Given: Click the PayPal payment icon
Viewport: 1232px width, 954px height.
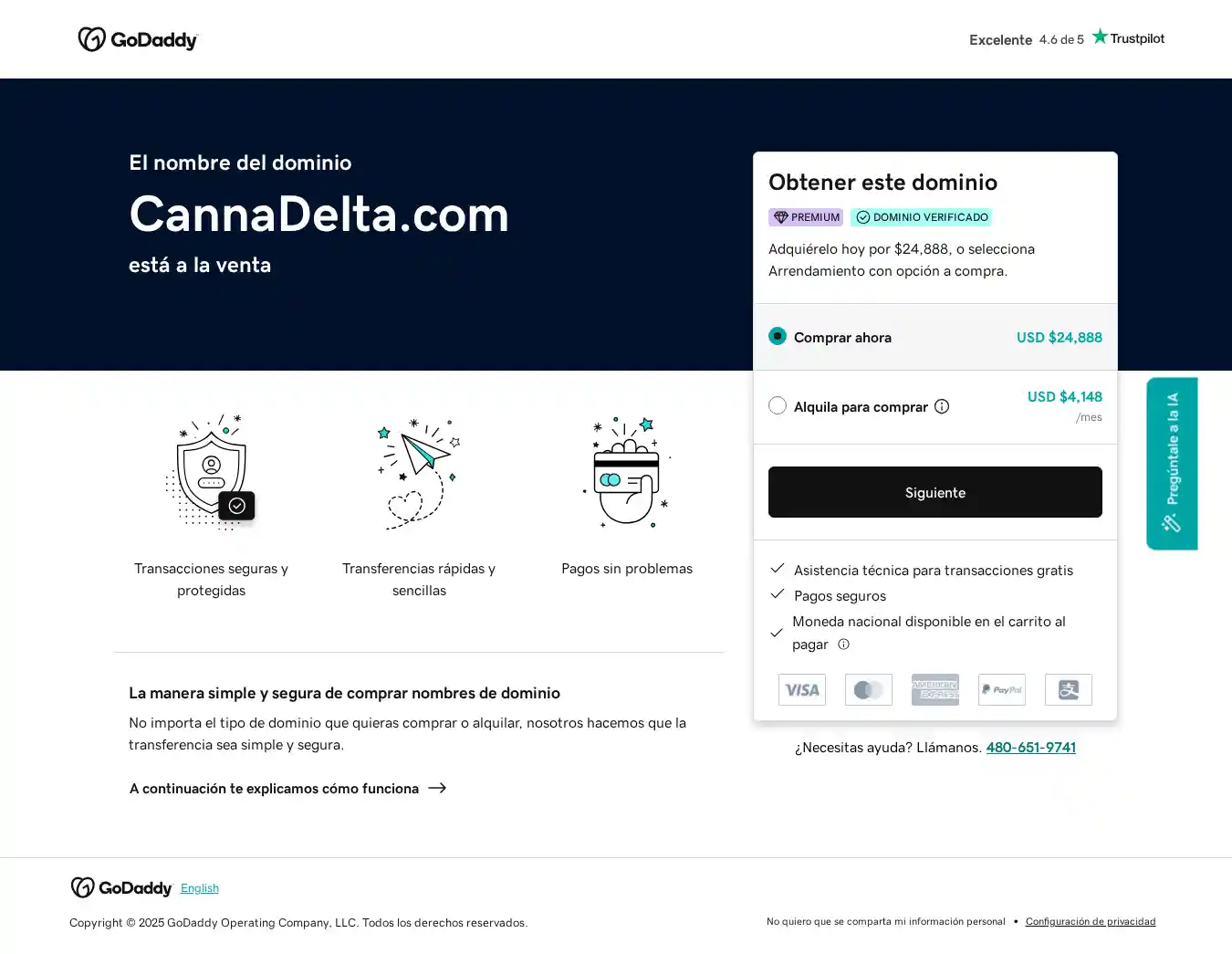Looking at the screenshot, I should 1002,690.
